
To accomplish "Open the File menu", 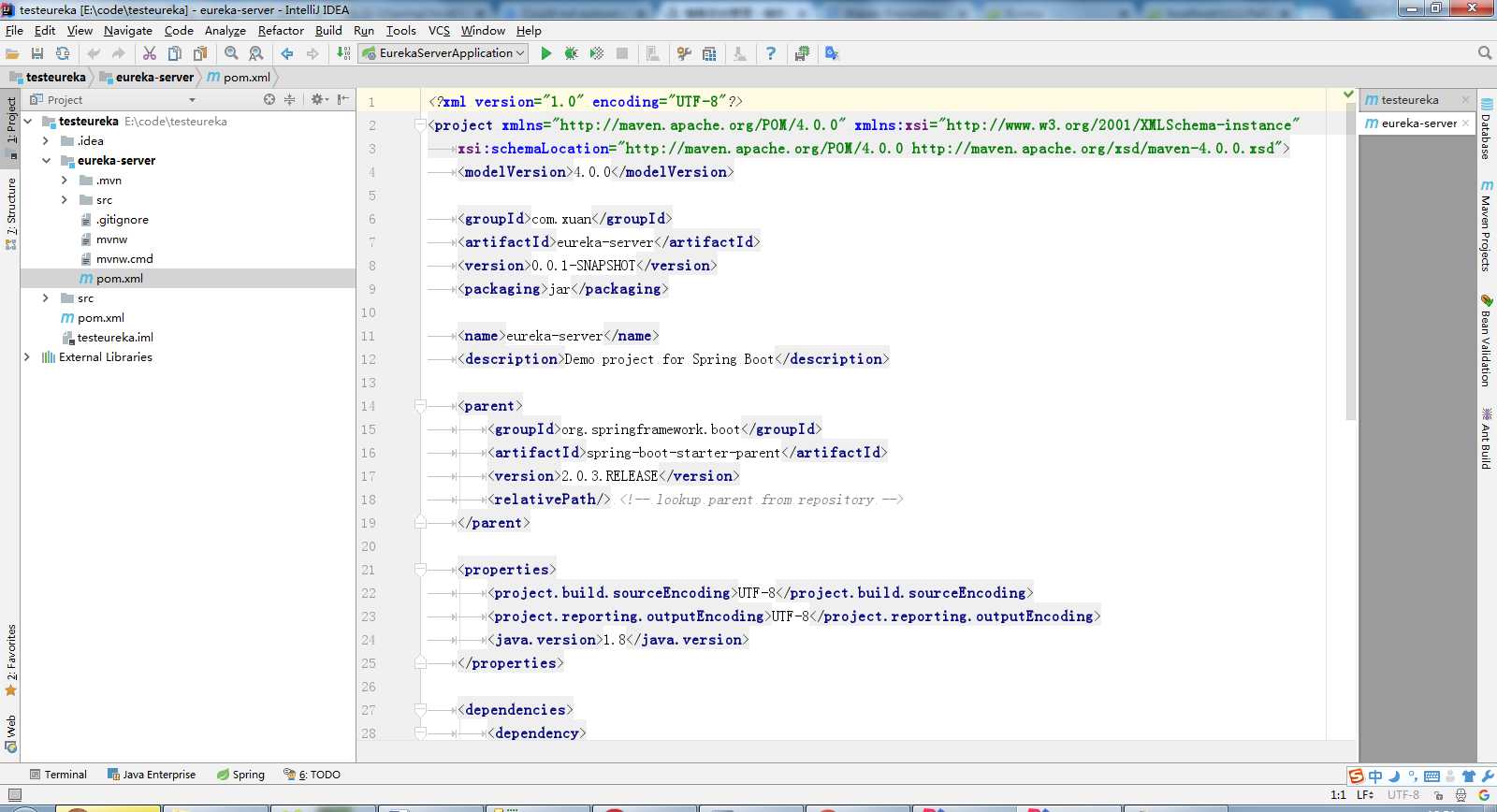I will (x=14, y=30).
